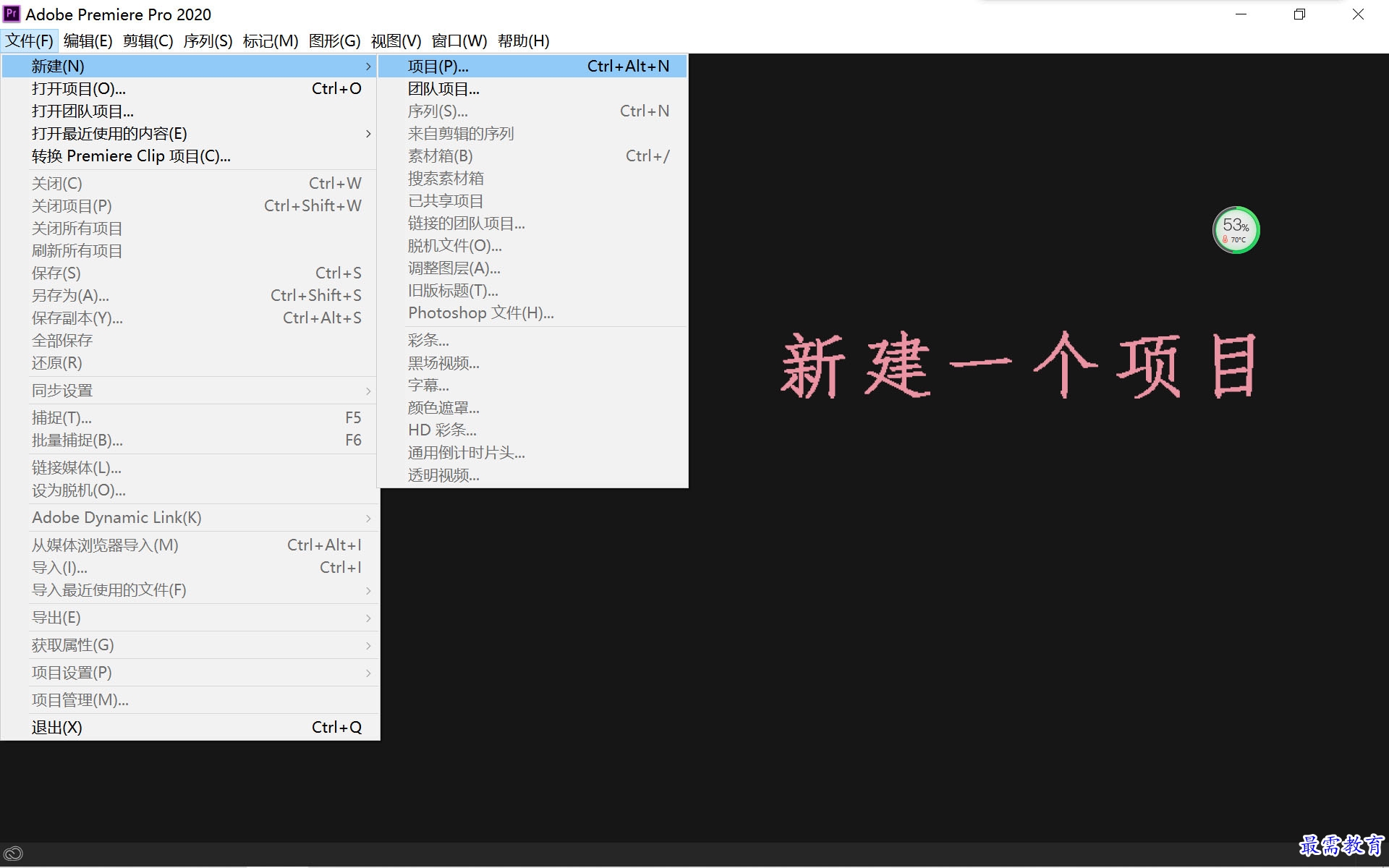Expand the 项目设置(P) submenu
The image size is (1389, 868).
click(x=190, y=672)
